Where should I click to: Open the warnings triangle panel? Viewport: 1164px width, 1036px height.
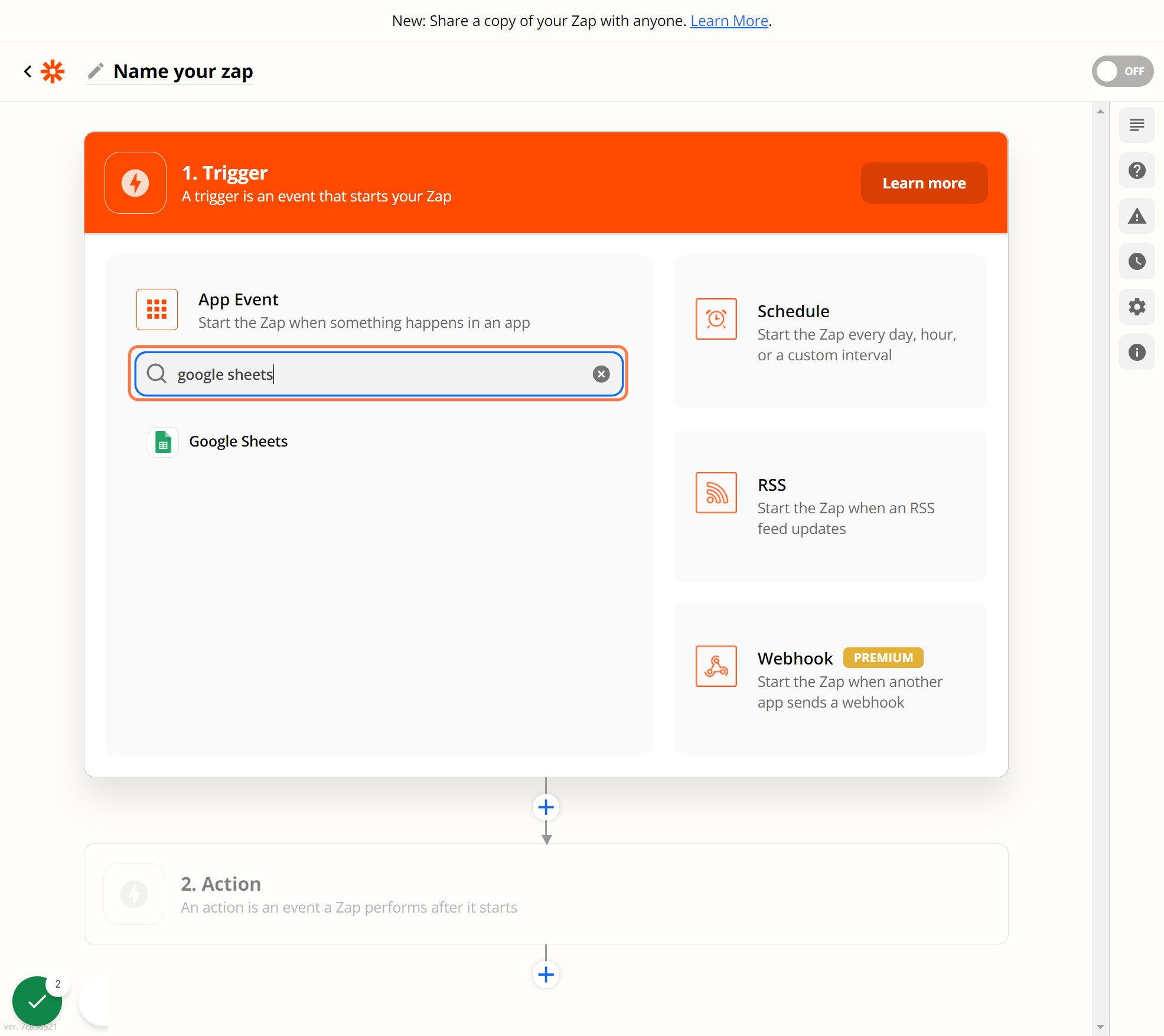point(1137,216)
